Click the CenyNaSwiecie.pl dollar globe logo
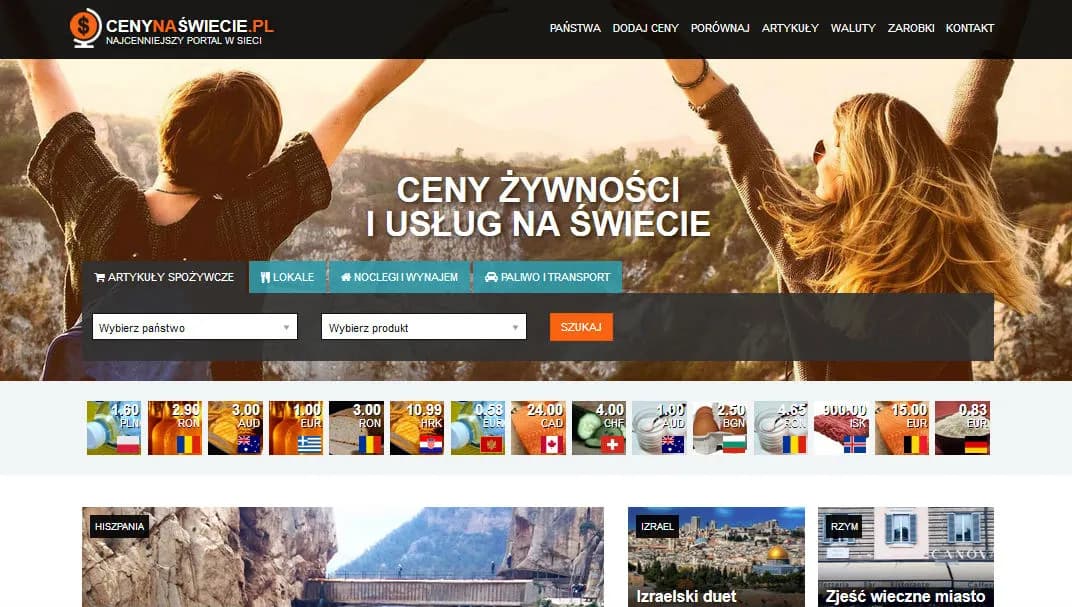1072x607 pixels. [86, 28]
